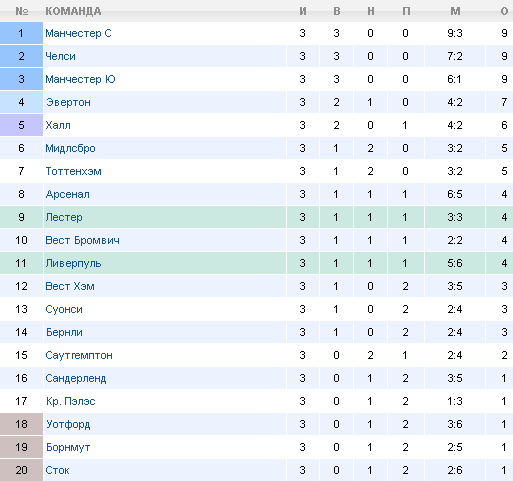Click the М goals column header

[x=455, y=11]
